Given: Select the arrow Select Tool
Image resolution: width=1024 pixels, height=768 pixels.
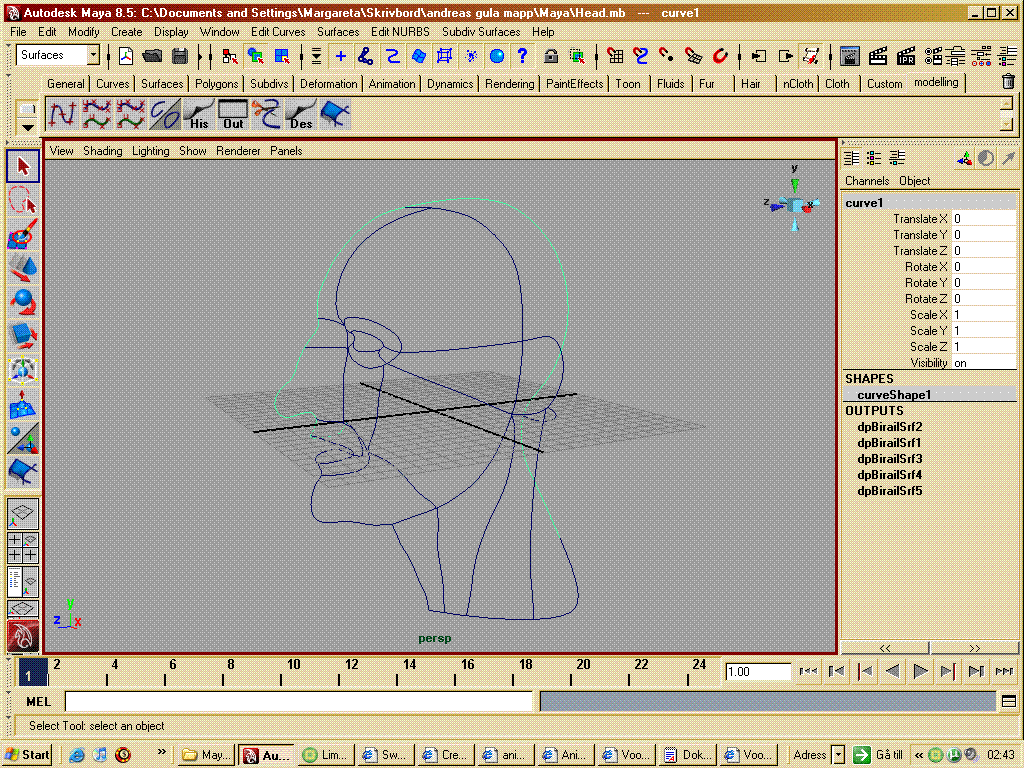Looking at the screenshot, I should (22, 165).
